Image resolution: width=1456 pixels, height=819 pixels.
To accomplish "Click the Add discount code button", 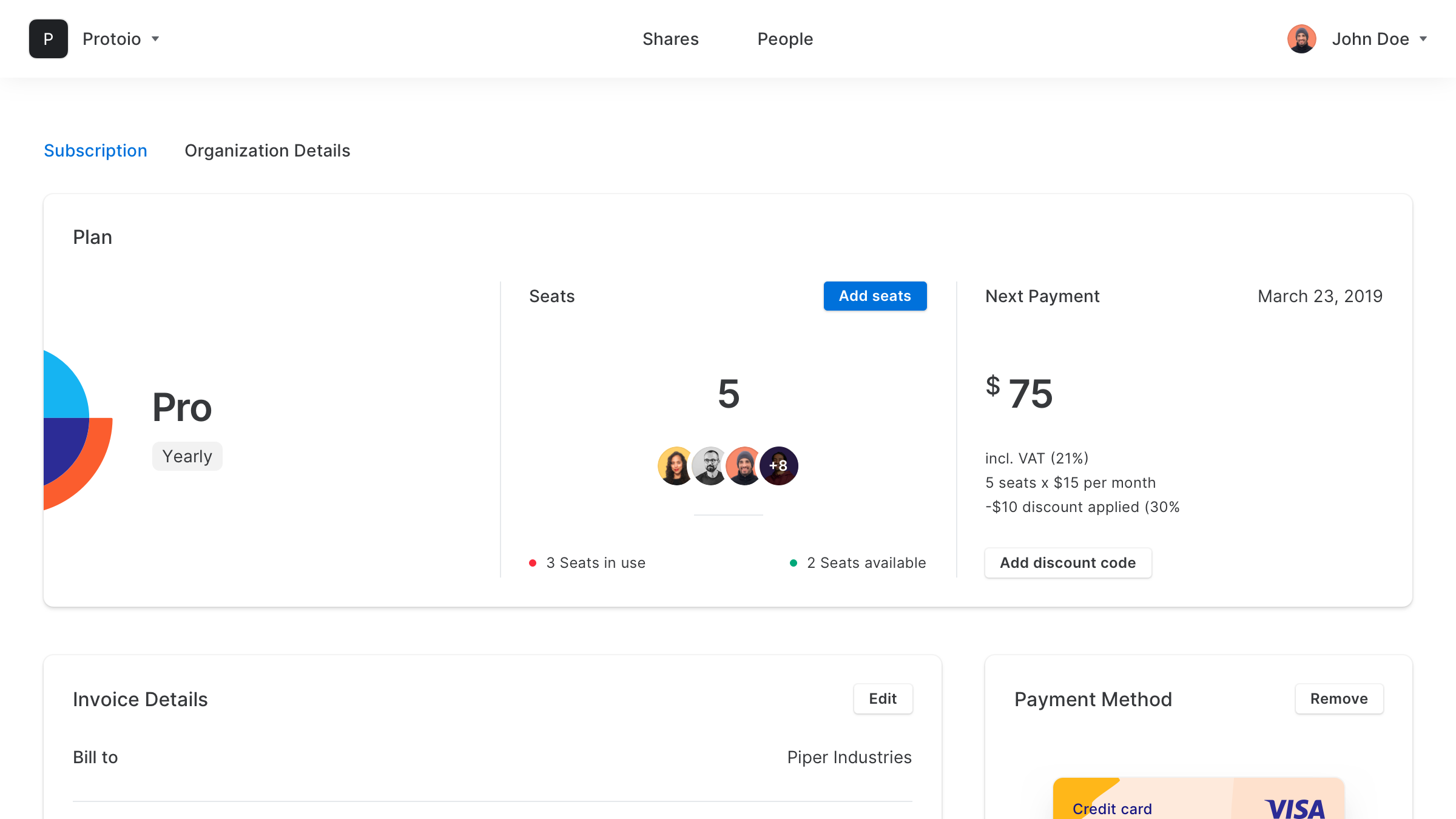I will point(1068,563).
